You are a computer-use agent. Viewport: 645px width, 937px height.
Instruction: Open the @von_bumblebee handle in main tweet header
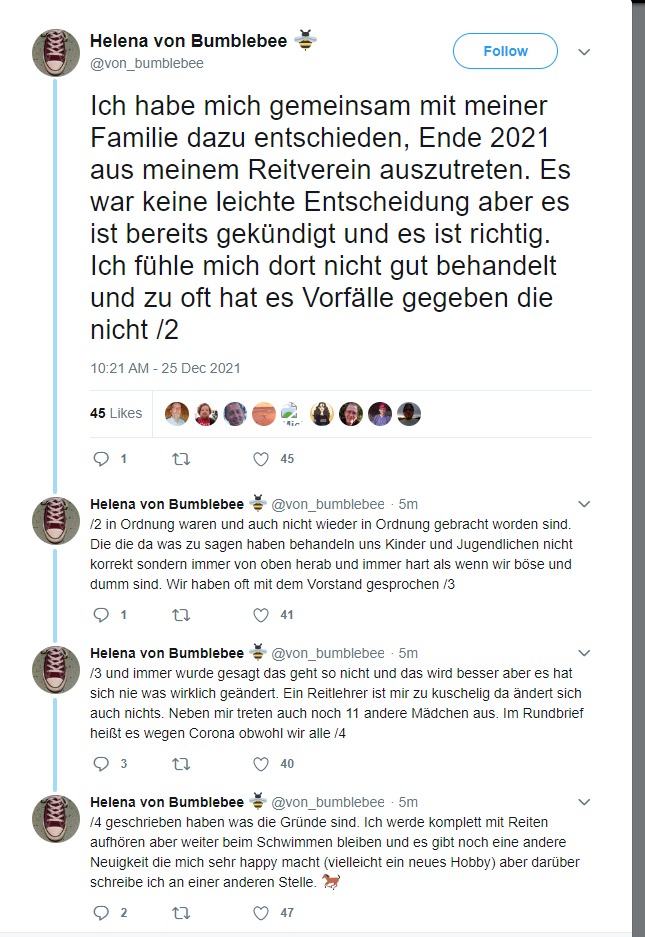(146, 63)
